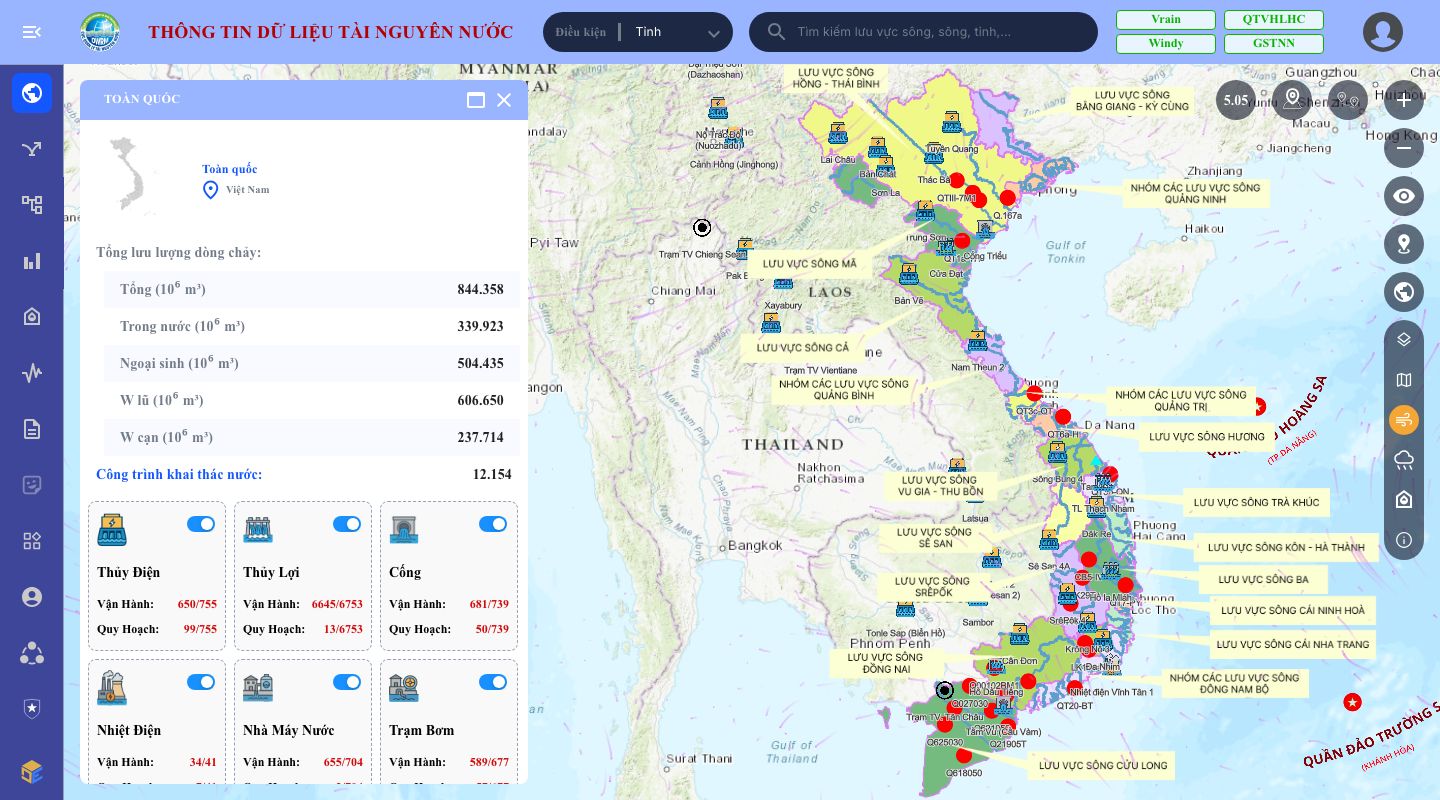Image resolution: width=1440 pixels, height=800 pixels.
Task: Open the info circle map tool
Action: (x=1404, y=540)
